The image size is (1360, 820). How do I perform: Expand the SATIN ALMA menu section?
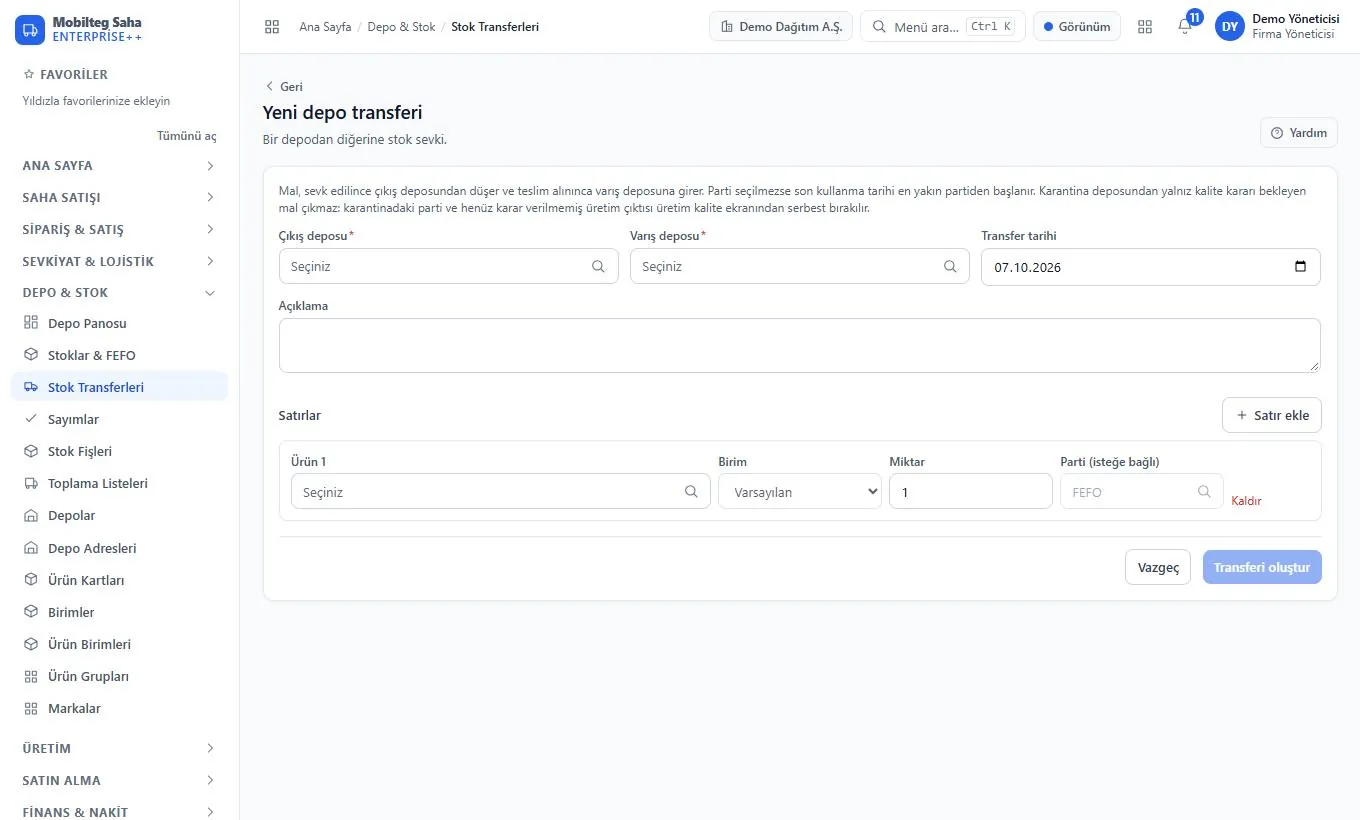119,780
